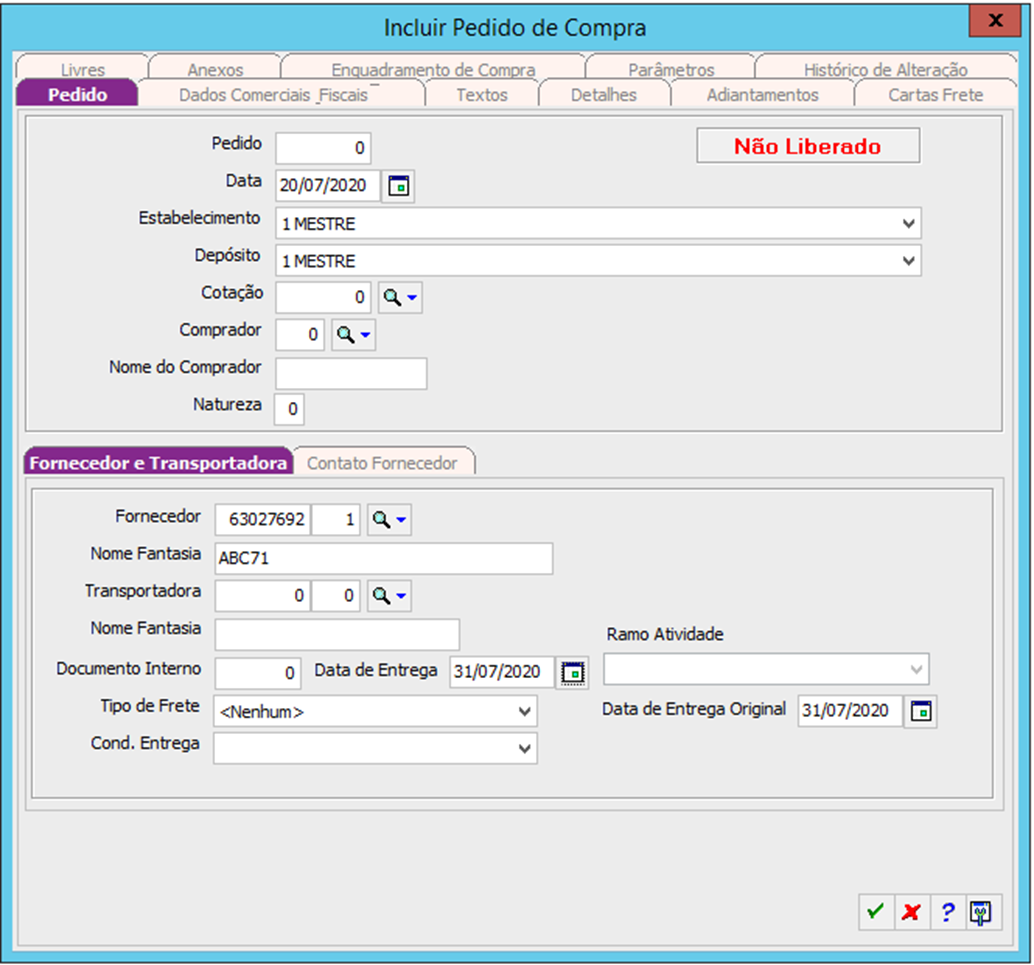Open the Enquadramento de Compra tab
1034x965 pixels.
(x=433, y=69)
